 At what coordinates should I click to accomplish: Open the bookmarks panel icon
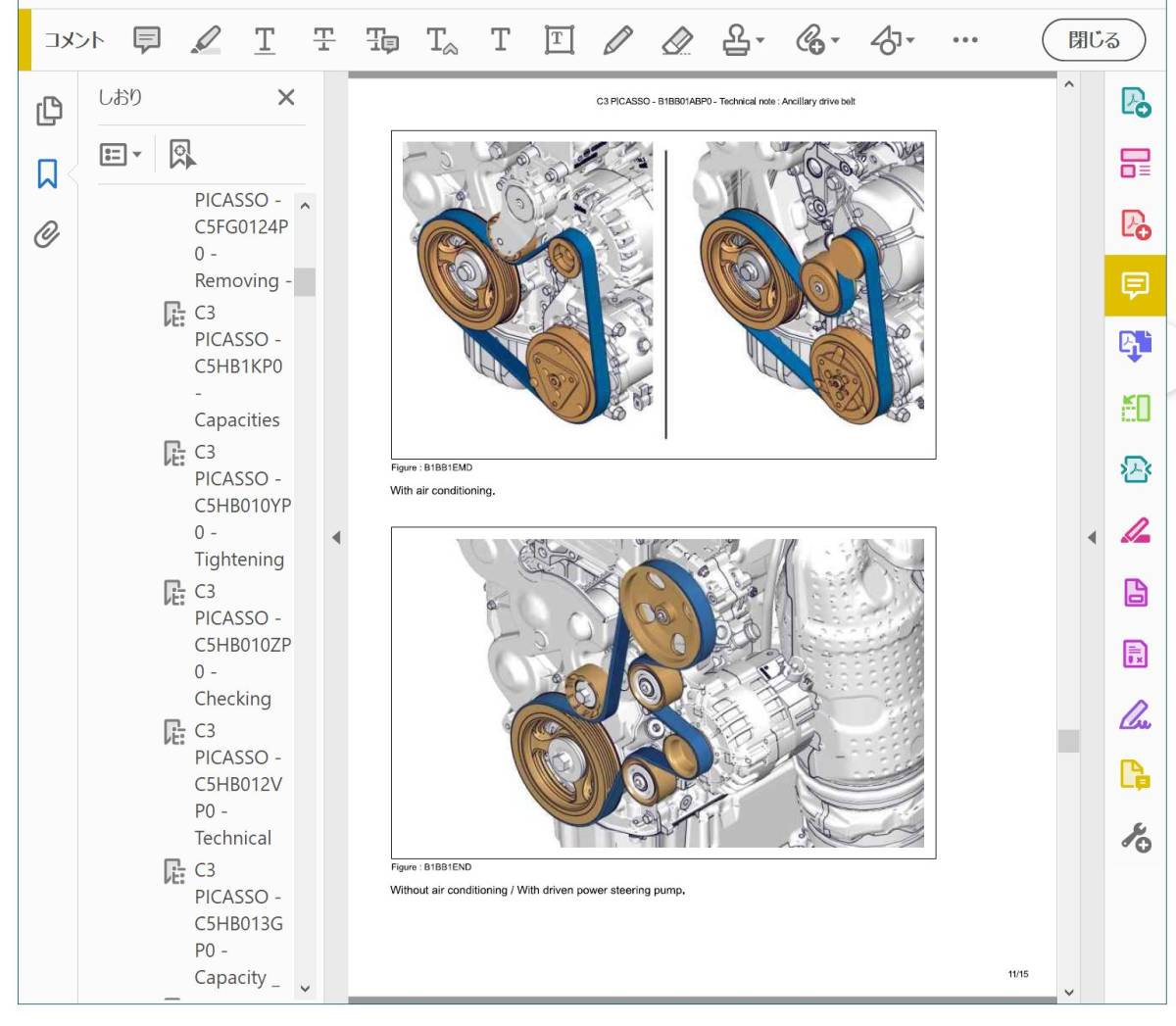(47, 173)
